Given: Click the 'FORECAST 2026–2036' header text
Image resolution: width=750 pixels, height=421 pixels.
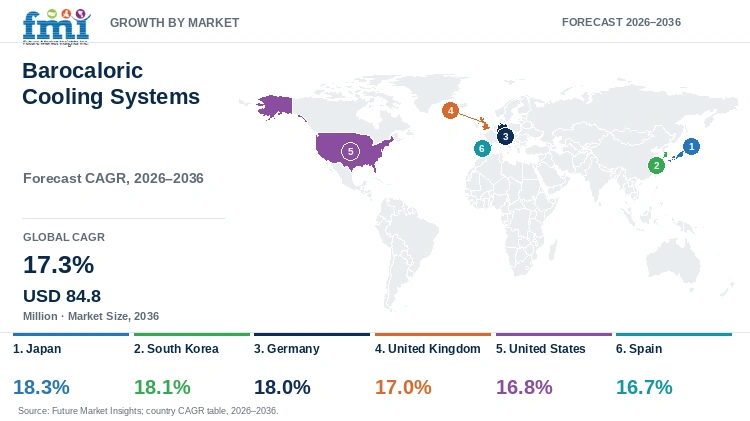Looking at the screenshot, I should click(621, 22).
